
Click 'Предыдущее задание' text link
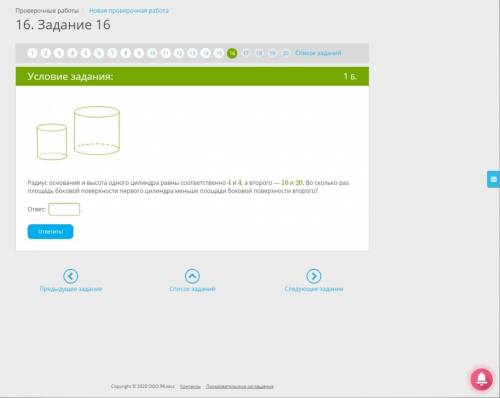(x=71, y=289)
